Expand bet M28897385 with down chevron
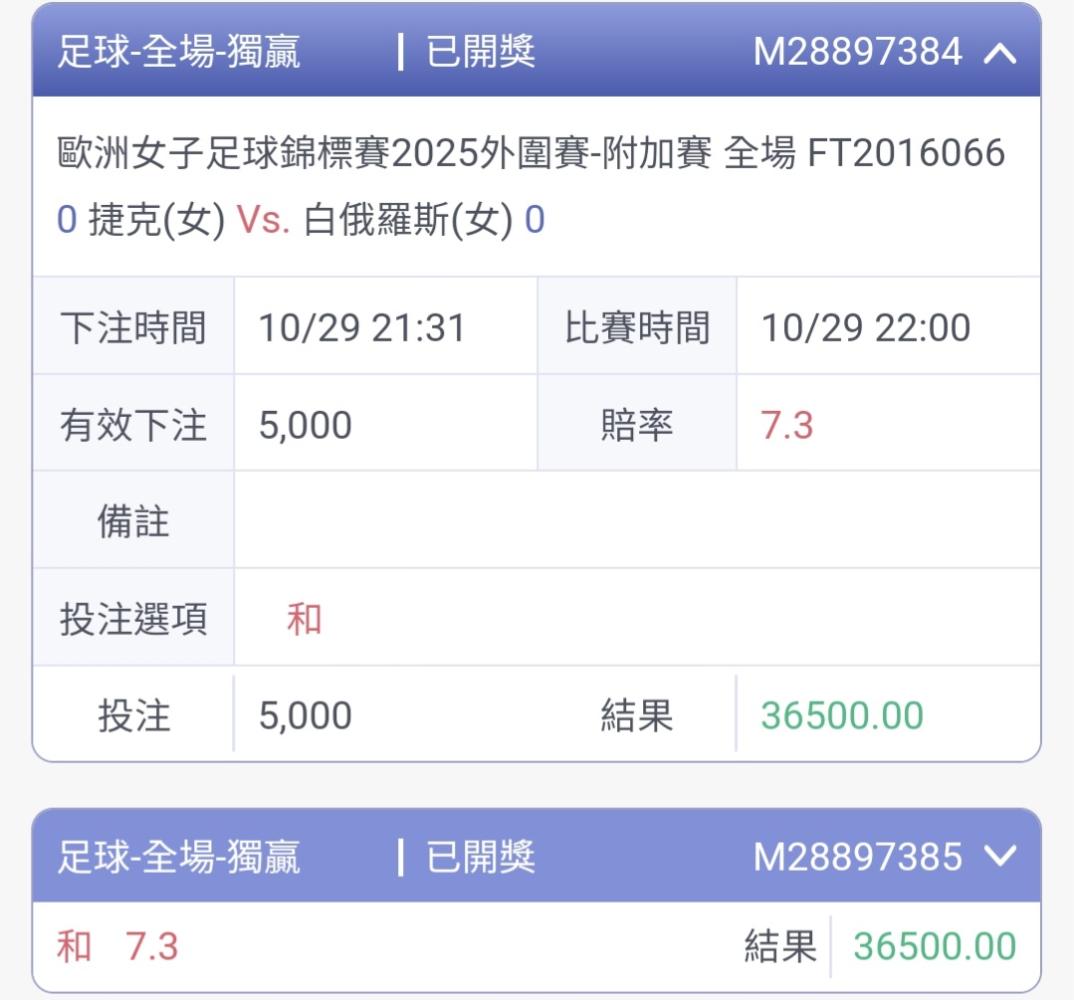Image resolution: width=1074 pixels, height=1000 pixels. pyautogui.click(x=999, y=856)
